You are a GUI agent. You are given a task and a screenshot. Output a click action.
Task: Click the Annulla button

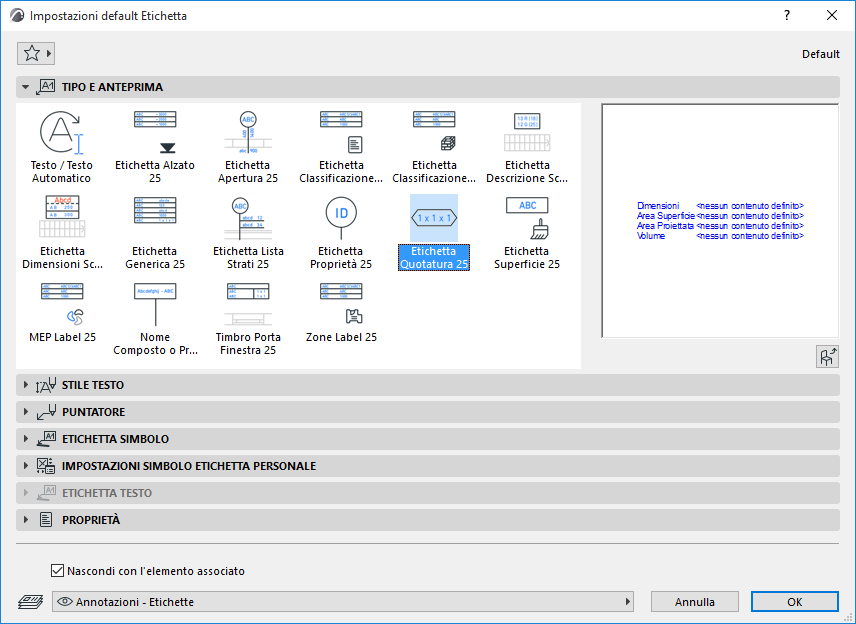click(x=694, y=602)
